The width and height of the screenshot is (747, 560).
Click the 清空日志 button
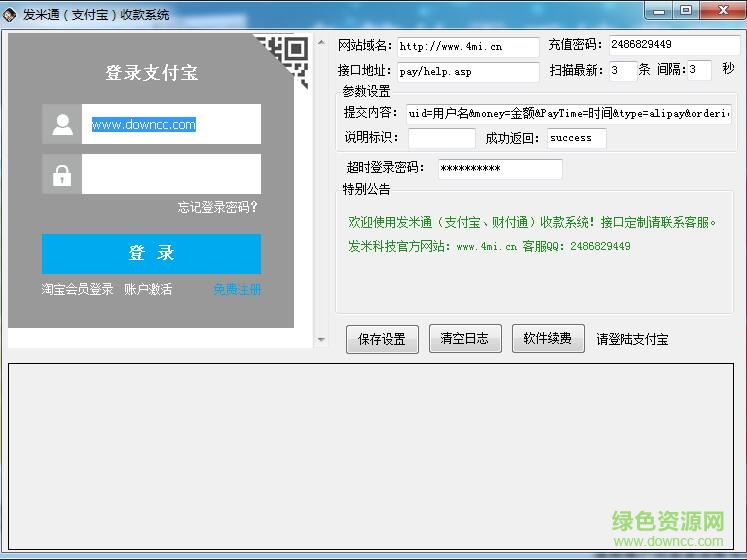click(465, 339)
